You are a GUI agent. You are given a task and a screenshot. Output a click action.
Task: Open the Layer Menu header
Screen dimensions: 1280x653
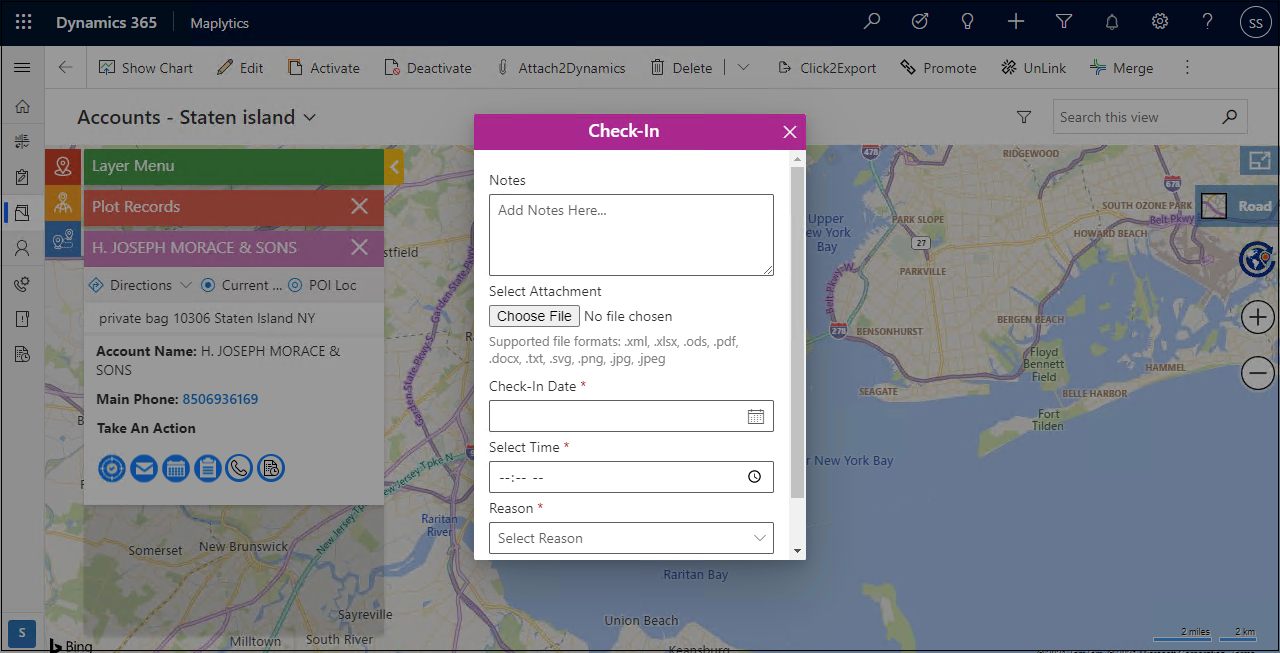click(234, 167)
